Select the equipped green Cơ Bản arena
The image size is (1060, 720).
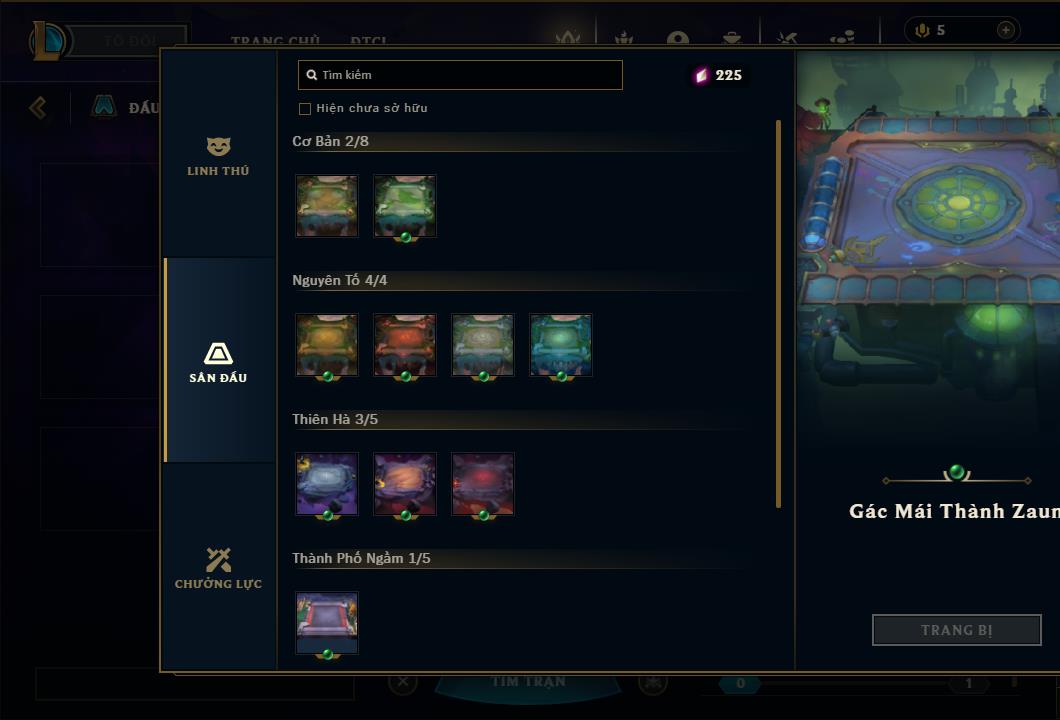[x=405, y=206]
